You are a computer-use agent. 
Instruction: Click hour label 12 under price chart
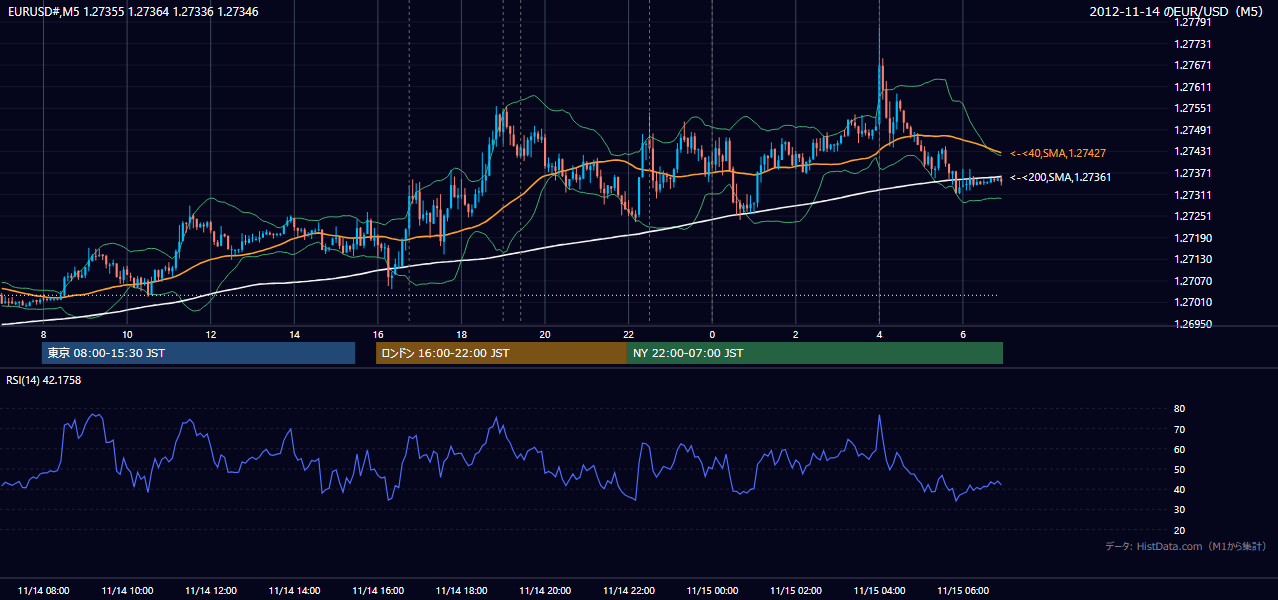tap(211, 334)
